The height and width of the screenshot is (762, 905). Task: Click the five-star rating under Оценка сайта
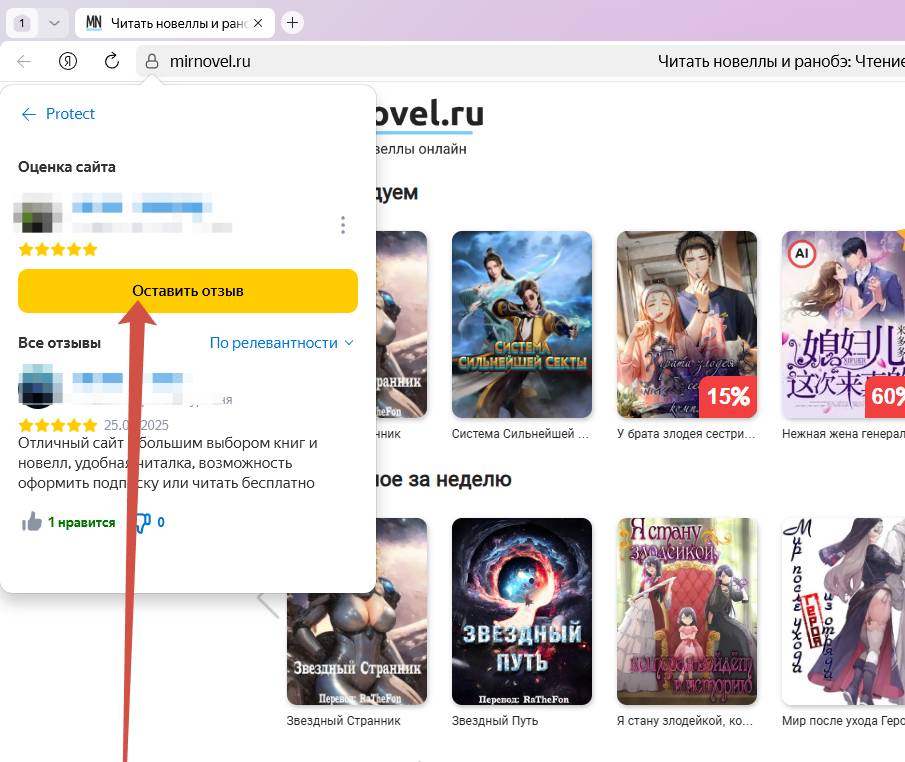58,249
